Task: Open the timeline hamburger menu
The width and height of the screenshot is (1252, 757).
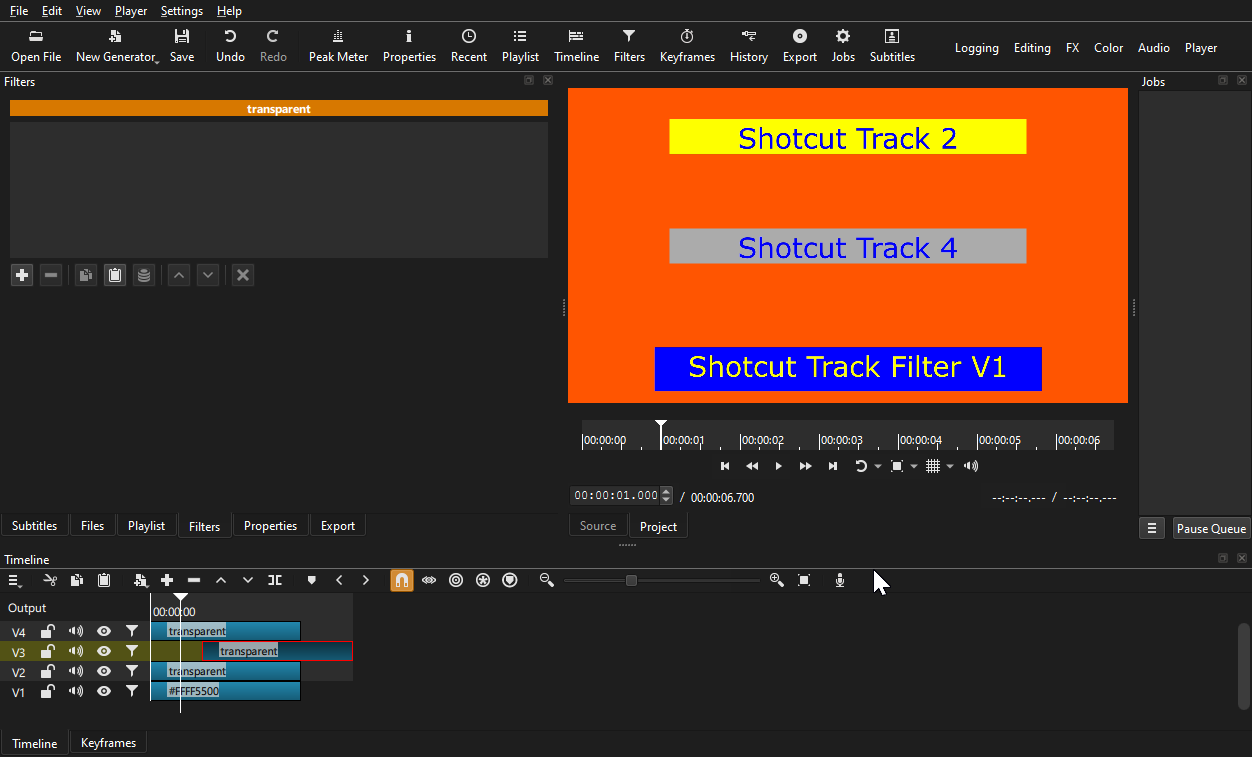Action: coord(15,580)
